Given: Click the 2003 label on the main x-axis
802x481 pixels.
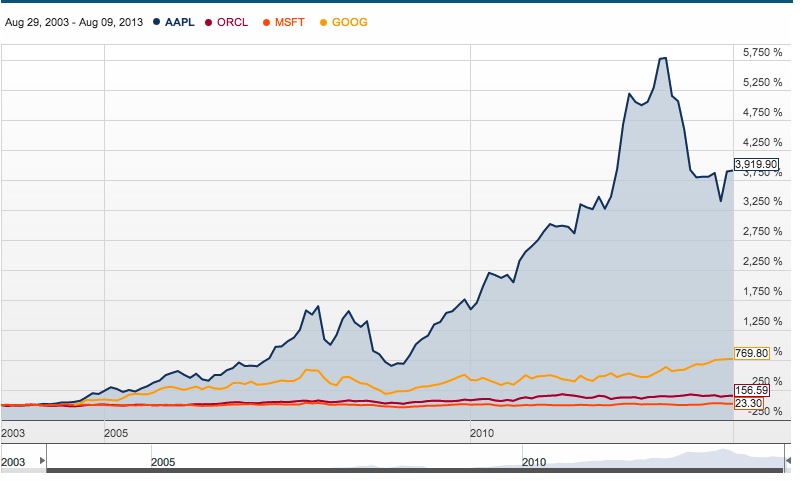Looking at the screenshot, I should coord(13,433).
